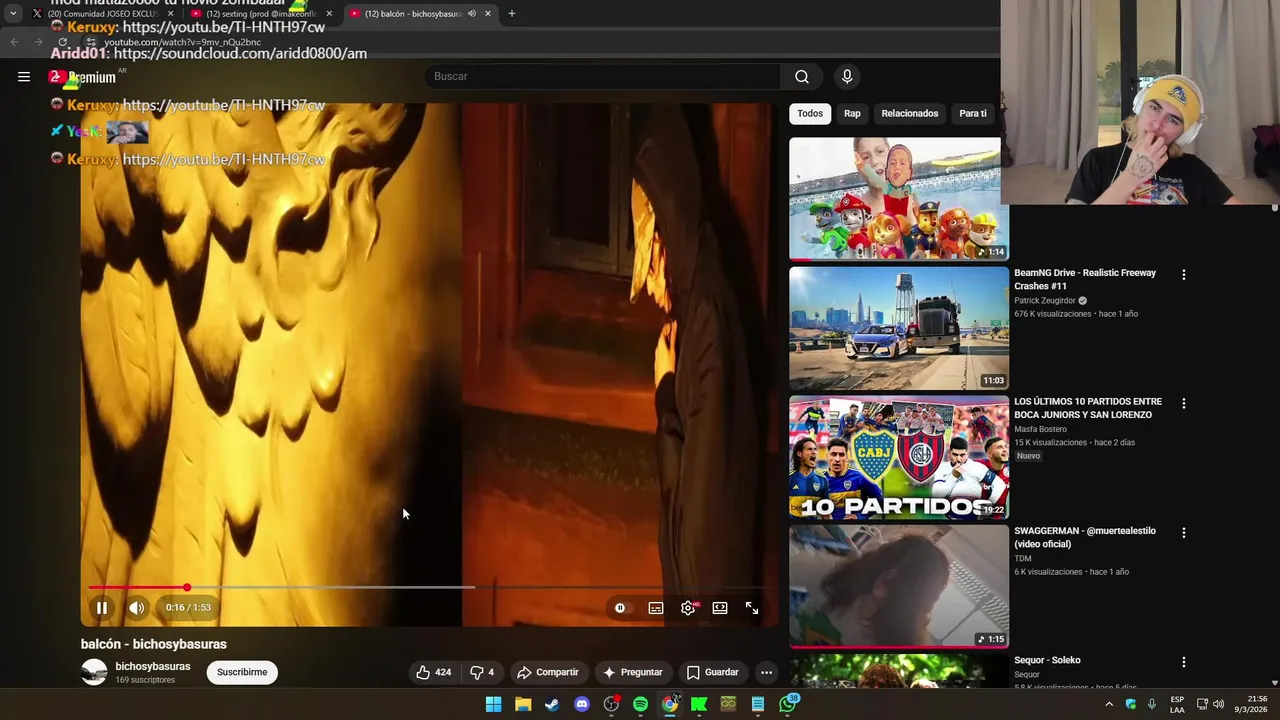The height and width of the screenshot is (720, 1280).
Task: Select the Rap filter chip
Action: coord(852,113)
